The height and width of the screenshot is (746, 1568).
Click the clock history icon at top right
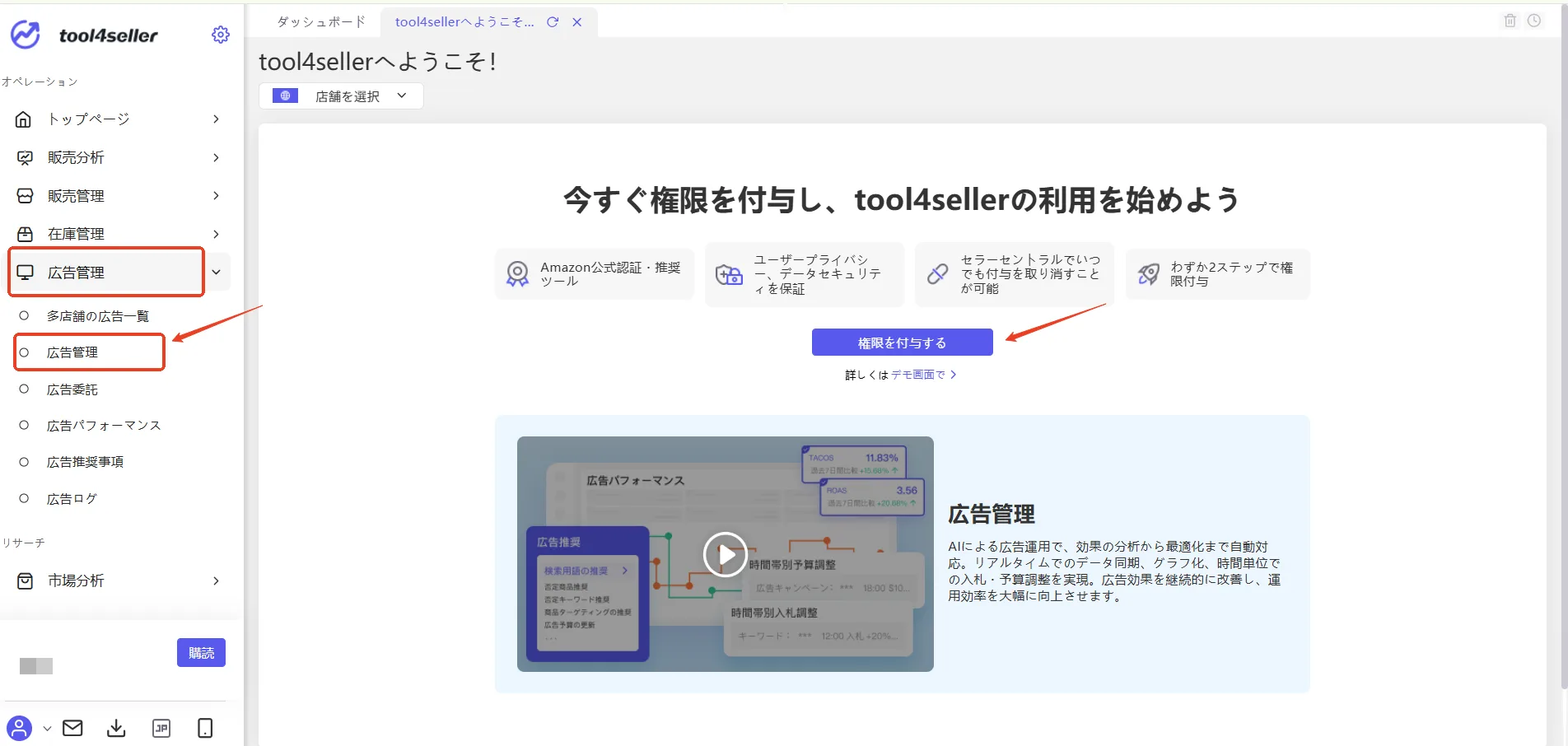click(x=1534, y=21)
